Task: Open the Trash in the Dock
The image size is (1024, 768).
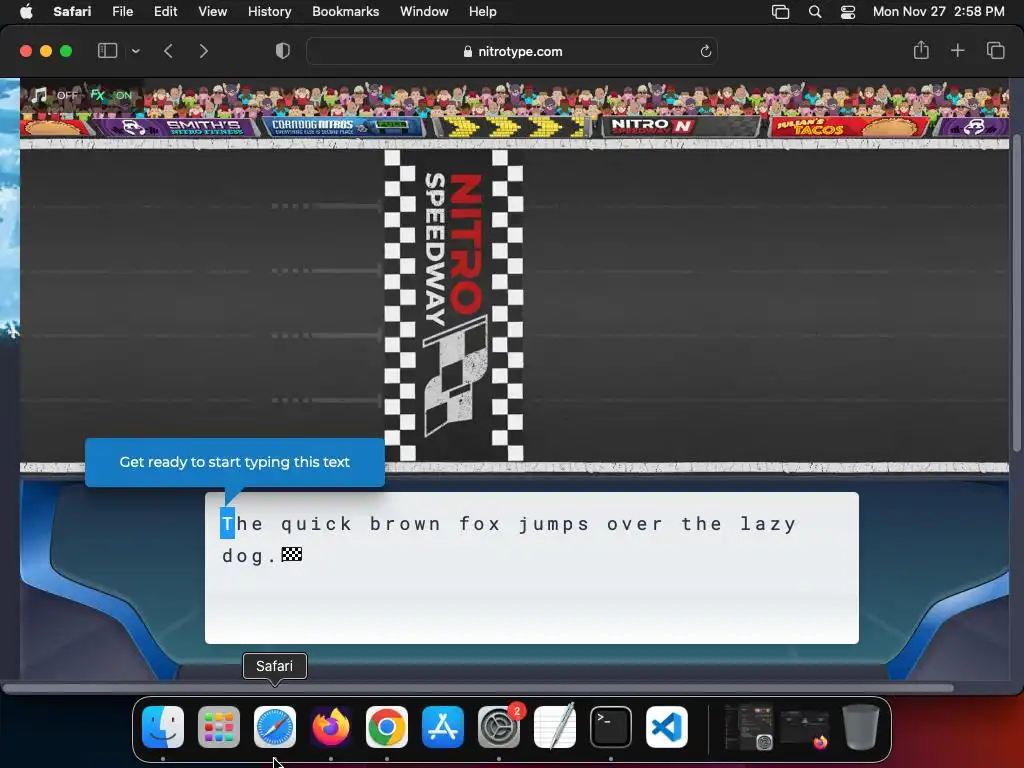Action: [x=861, y=727]
